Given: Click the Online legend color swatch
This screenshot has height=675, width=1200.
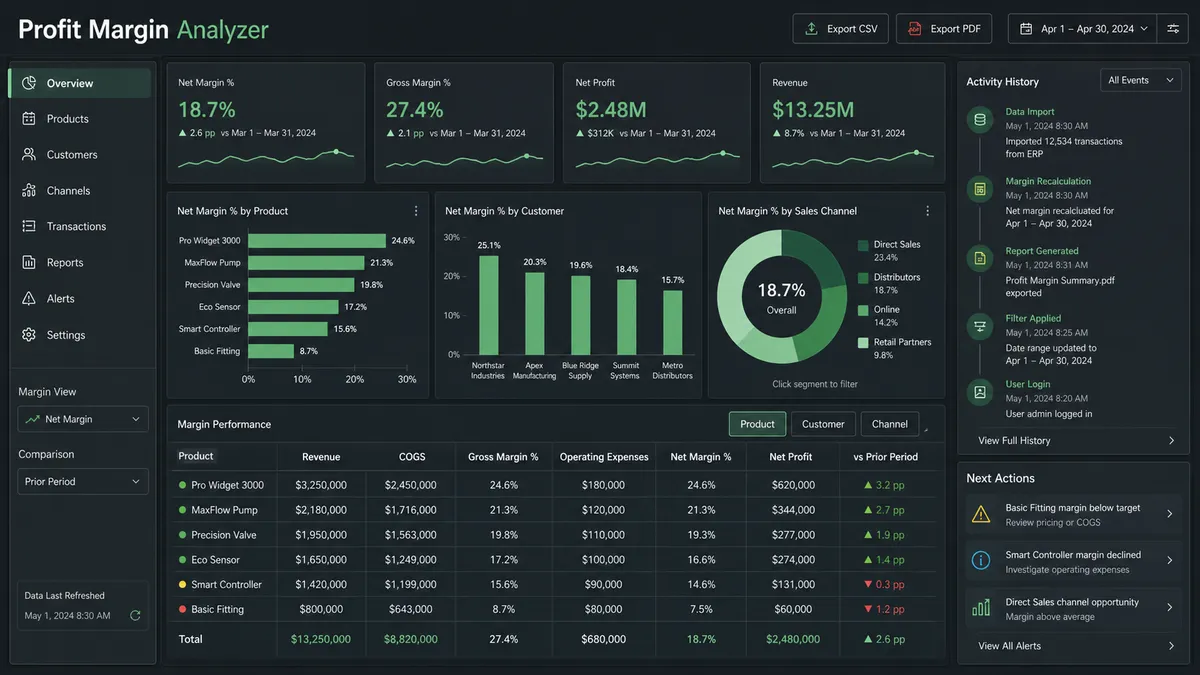Looking at the screenshot, I should tap(863, 310).
